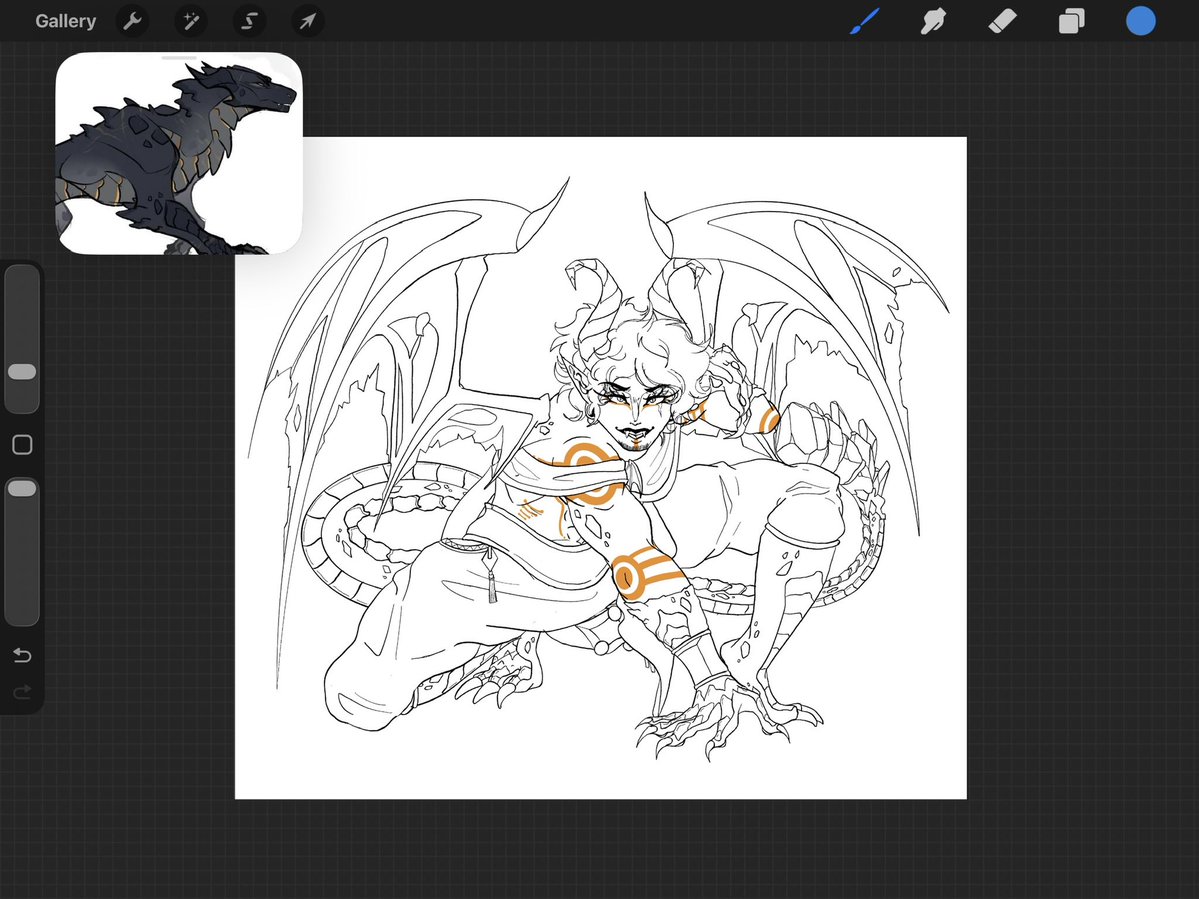Redo the last undone action
The height and width of the screenshot is (899, 1199).
[x=22, y=692]
